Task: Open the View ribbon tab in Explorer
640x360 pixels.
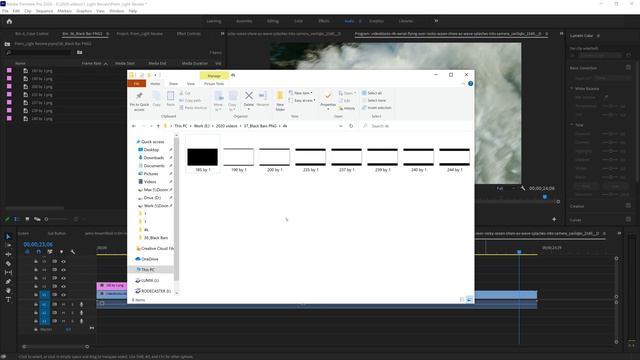Action: 191,84
